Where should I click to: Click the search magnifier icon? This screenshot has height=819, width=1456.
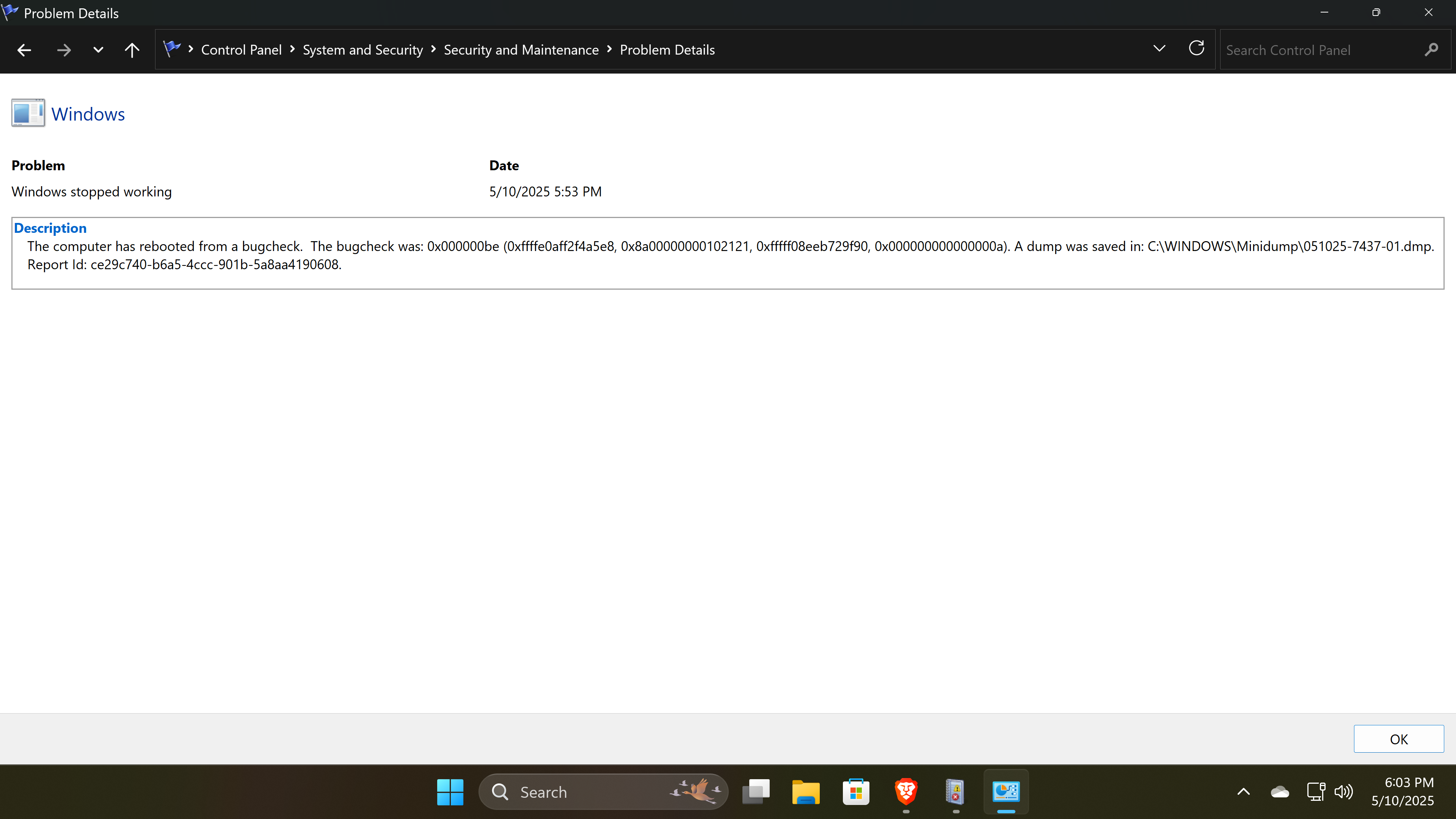tap(1431, 50)
